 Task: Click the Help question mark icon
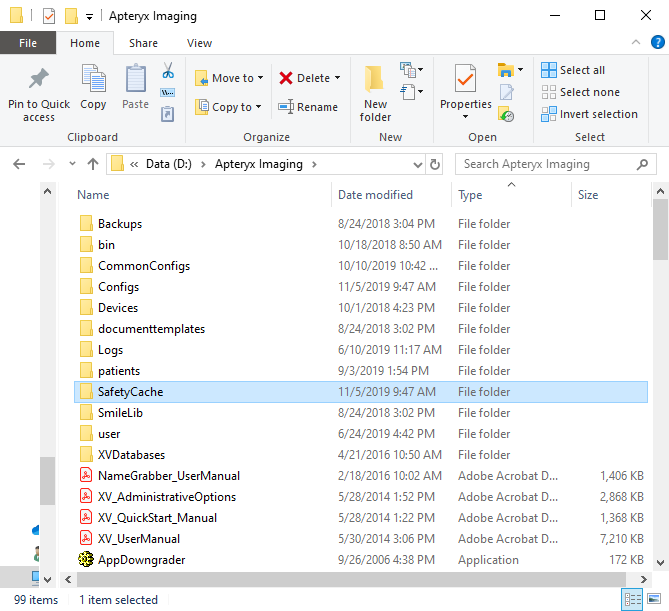[657, 42]
